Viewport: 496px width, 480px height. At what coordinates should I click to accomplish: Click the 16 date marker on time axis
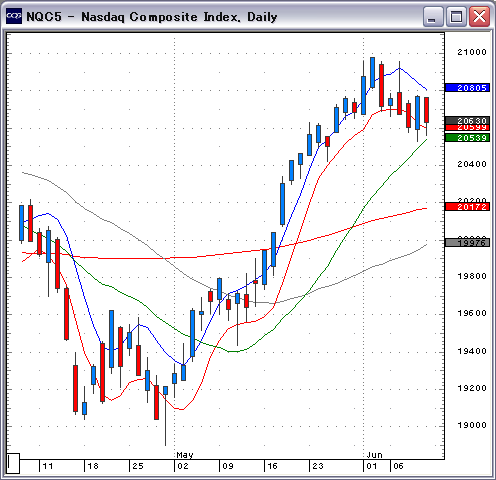(272, 466)
